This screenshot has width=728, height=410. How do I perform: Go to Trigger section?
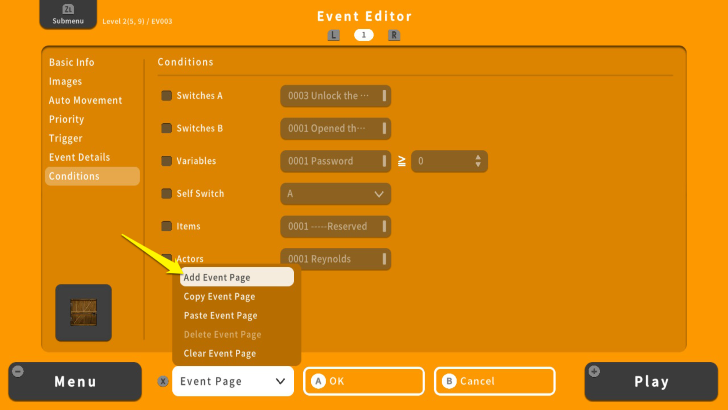[65, 138]
